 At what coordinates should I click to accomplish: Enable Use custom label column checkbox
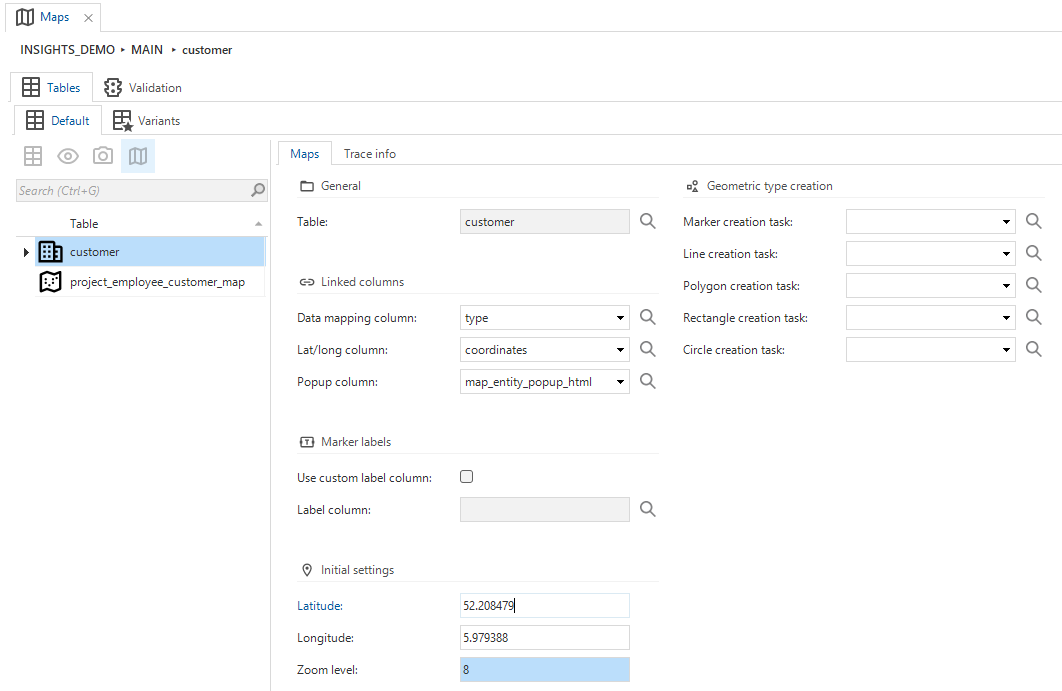click(x=467, y=477)
